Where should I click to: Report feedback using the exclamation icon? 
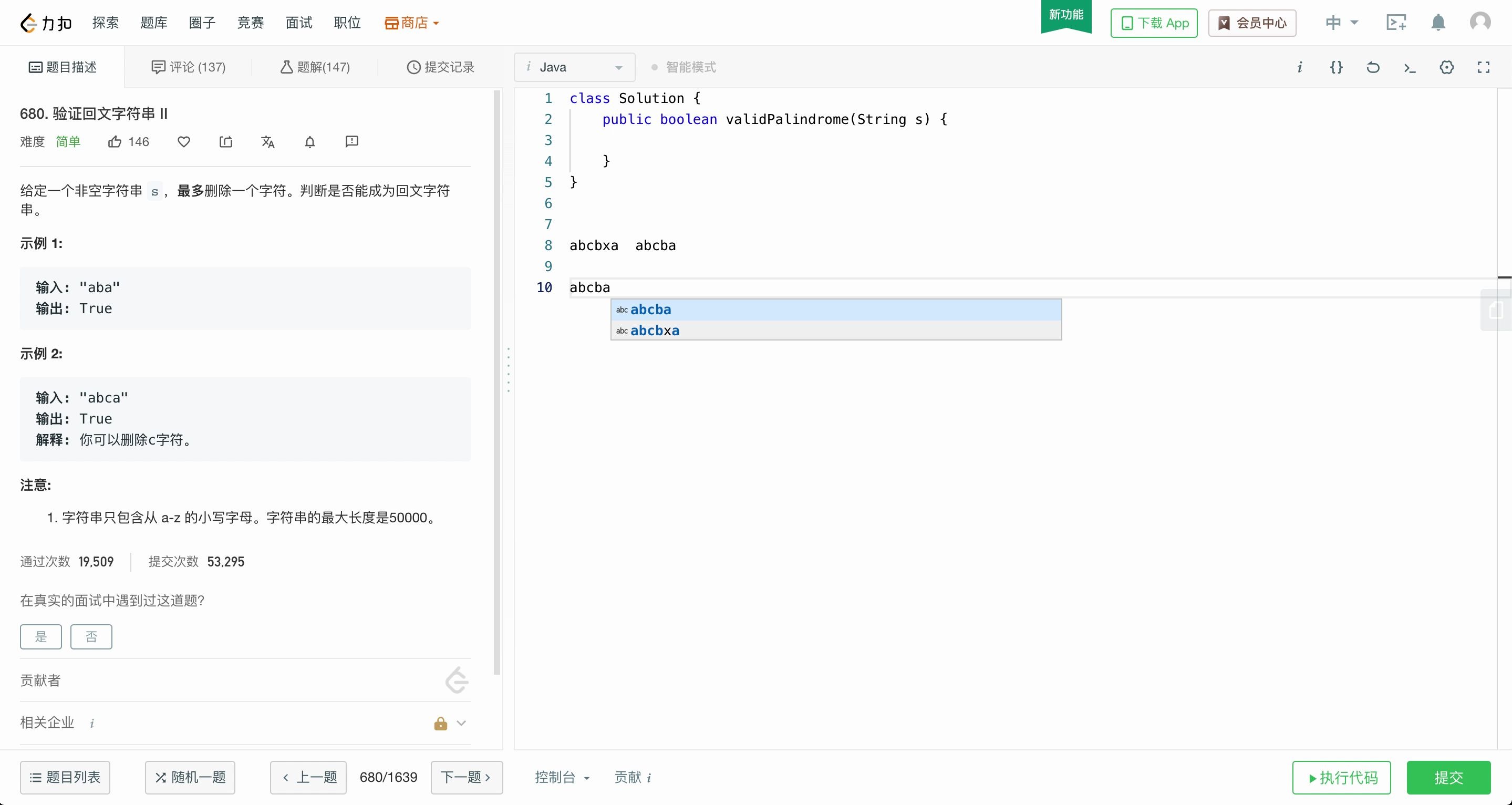[351, 141]
